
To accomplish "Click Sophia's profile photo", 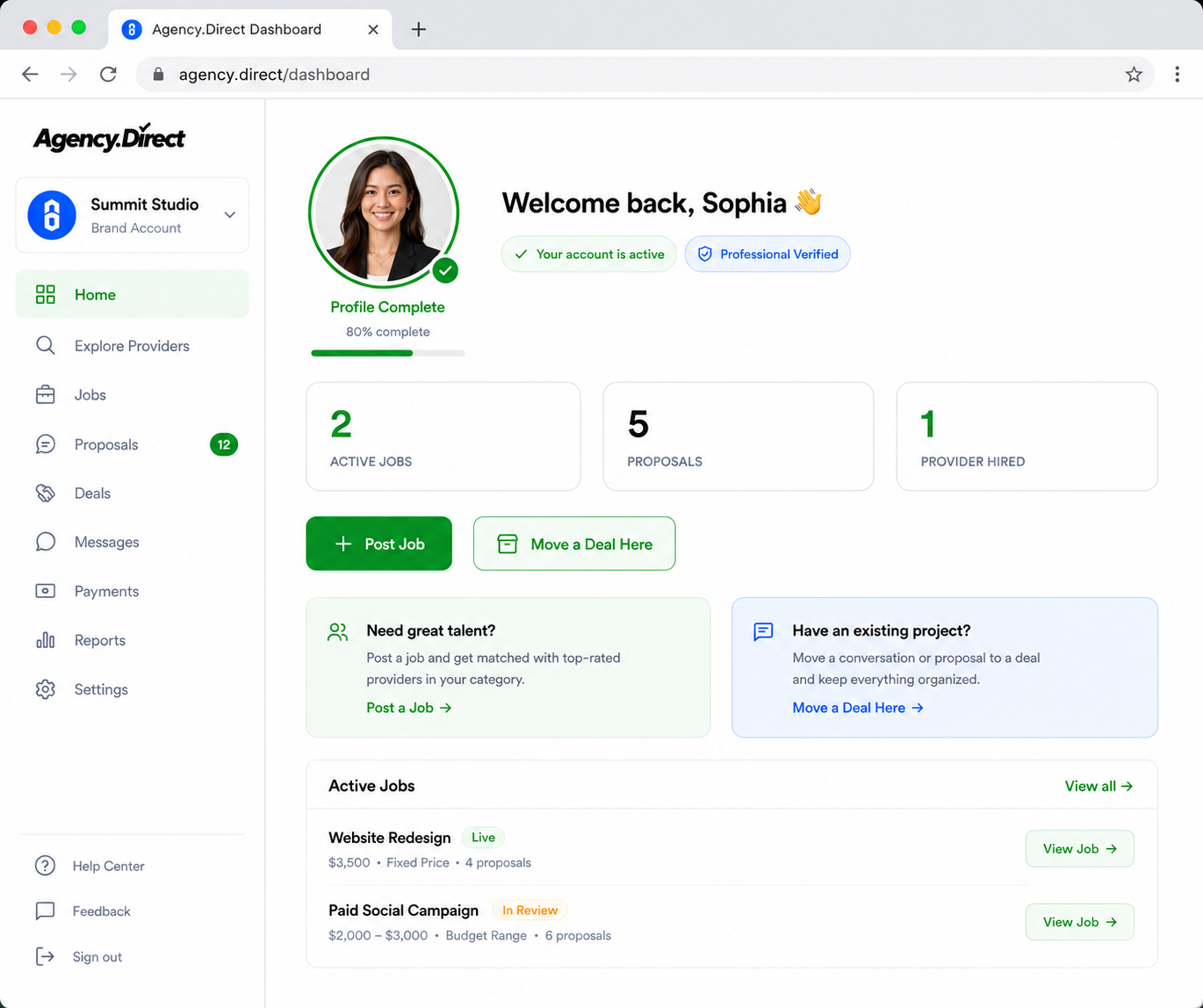I will coord(384,212).
